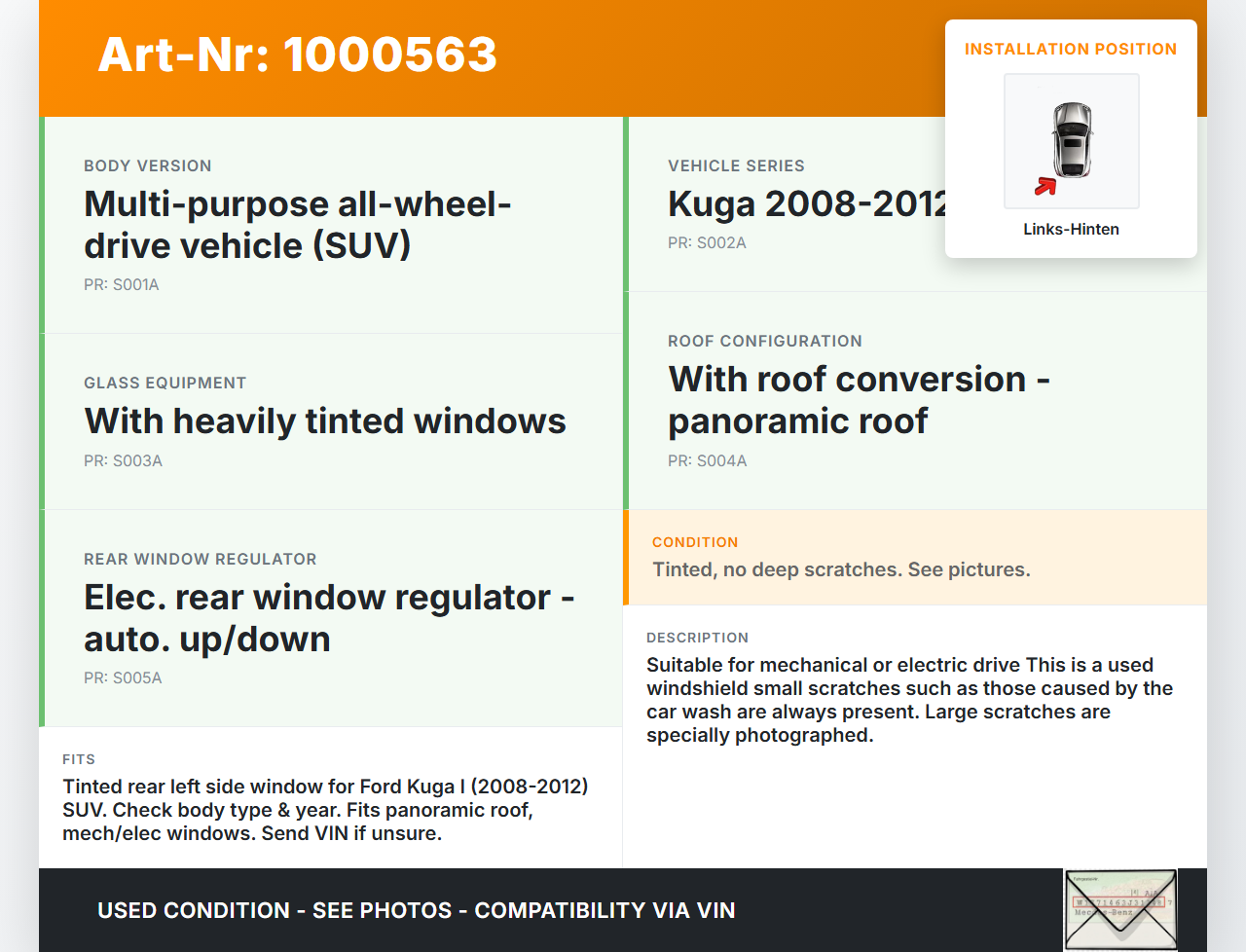The height and width of the screenshot is (952, 1246).
Task: Click the car installation position diagram
Action: (x=1072, y=141)
